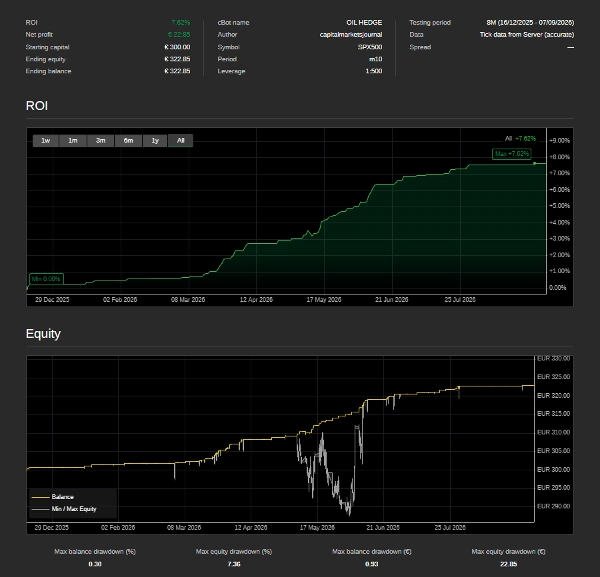Viewport: 600px width, 577px height.
Task: Click the Ending balance value
Action: 177,71
